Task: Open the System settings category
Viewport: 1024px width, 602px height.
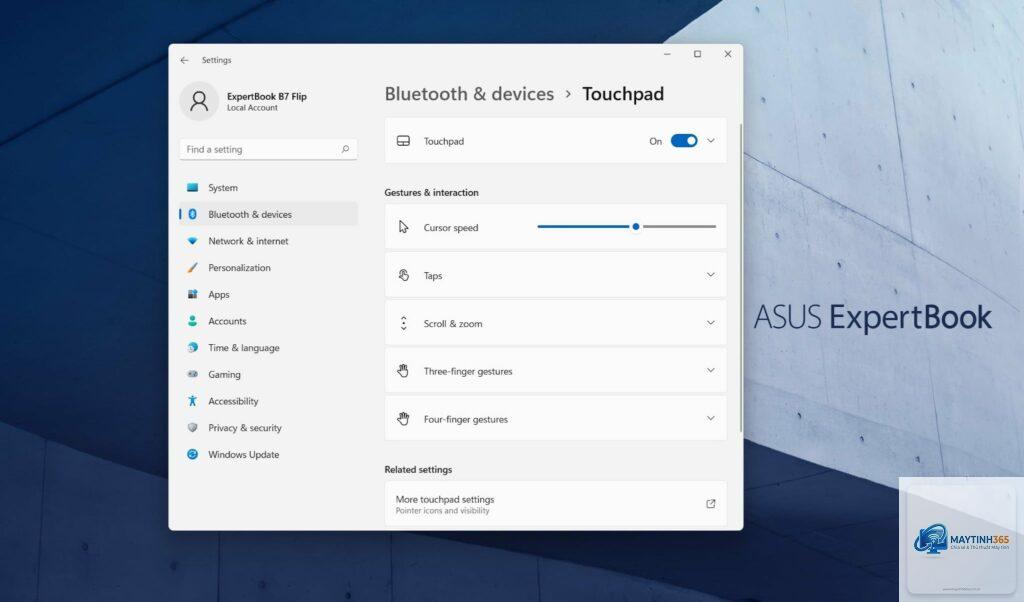Action: click(268, 187)
